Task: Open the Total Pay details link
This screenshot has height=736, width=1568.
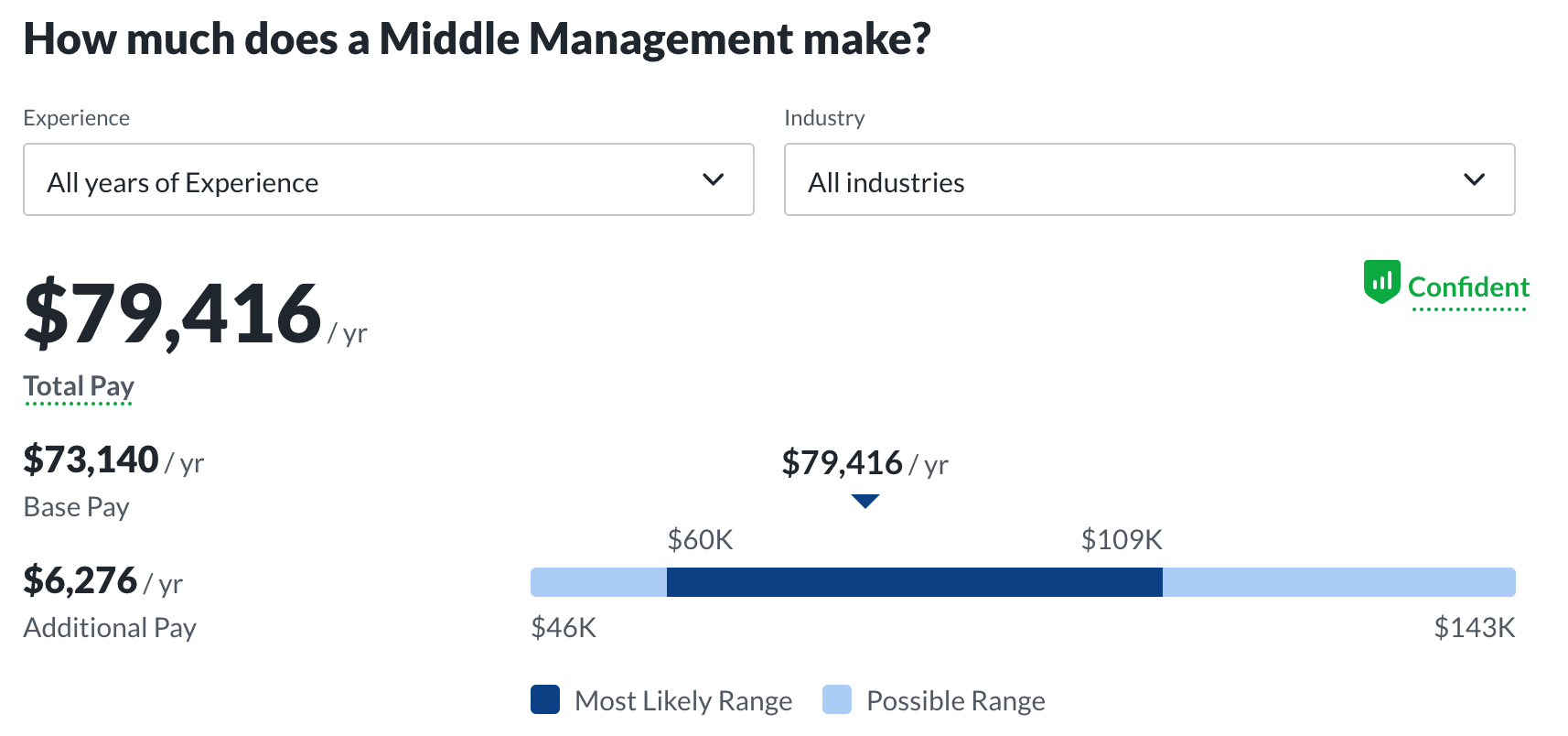Action: [x=78, y=385]
